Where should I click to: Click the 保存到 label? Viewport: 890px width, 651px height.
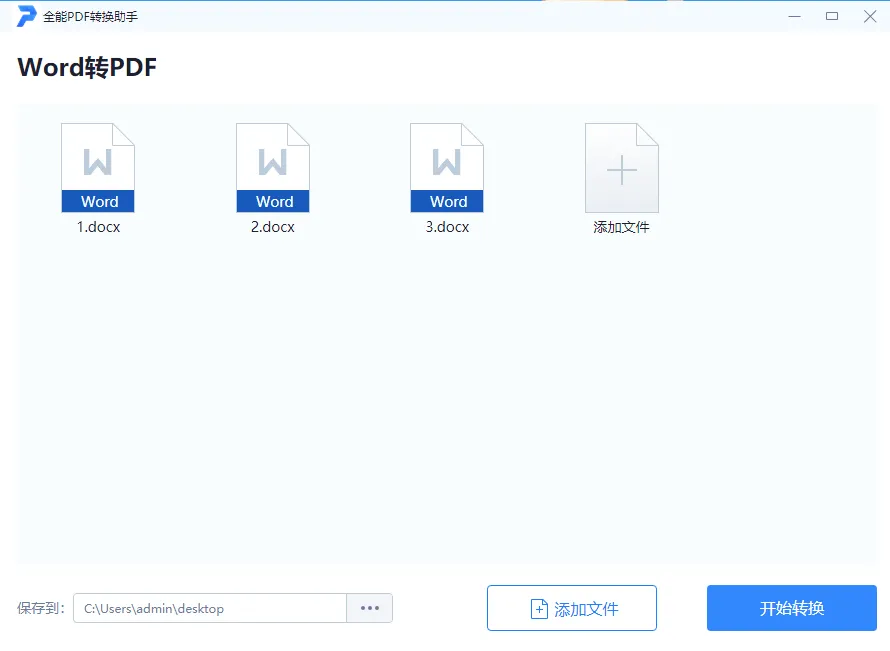point(41,608)
